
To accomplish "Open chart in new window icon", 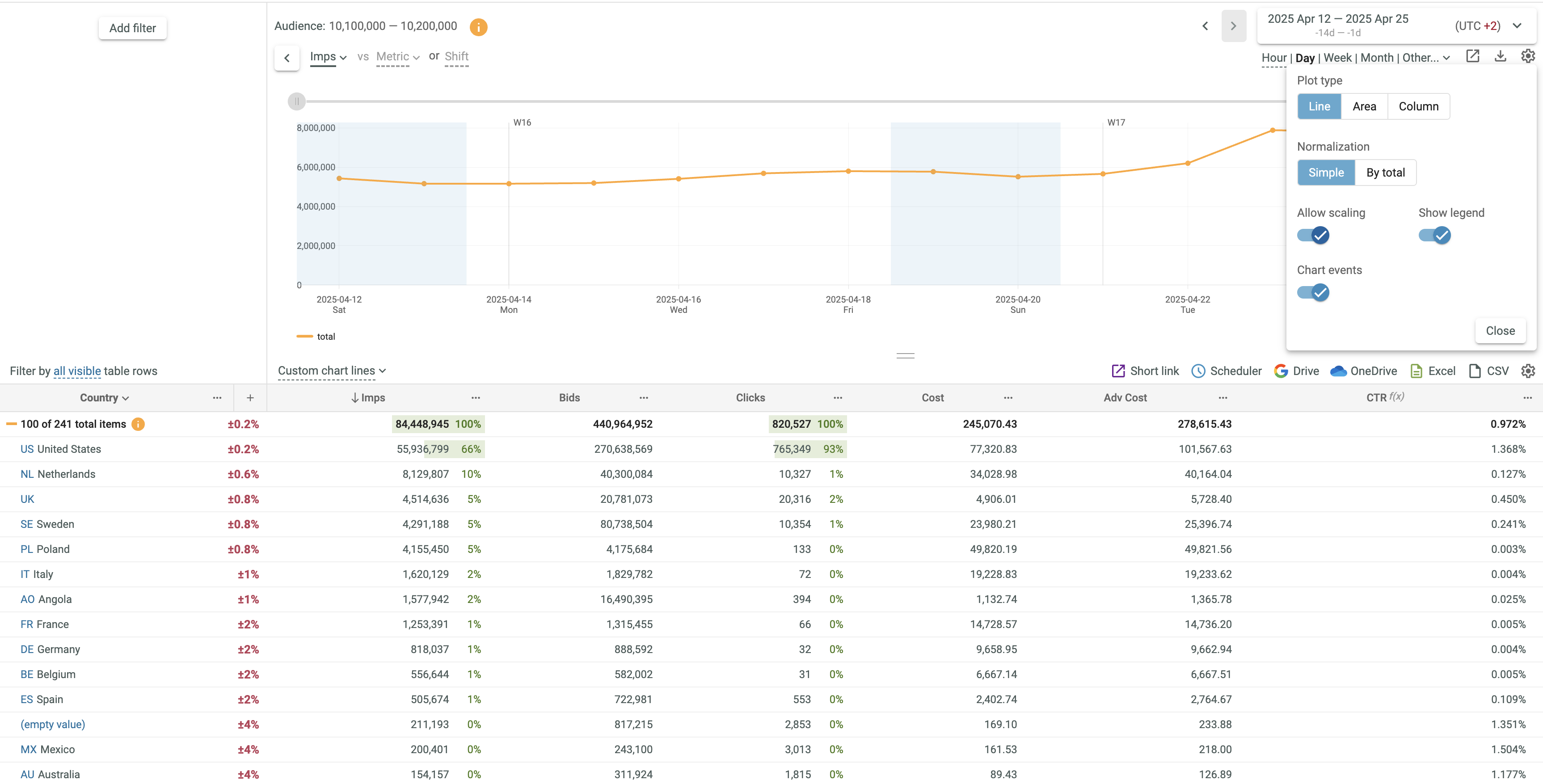I will tap(1472, 56).
